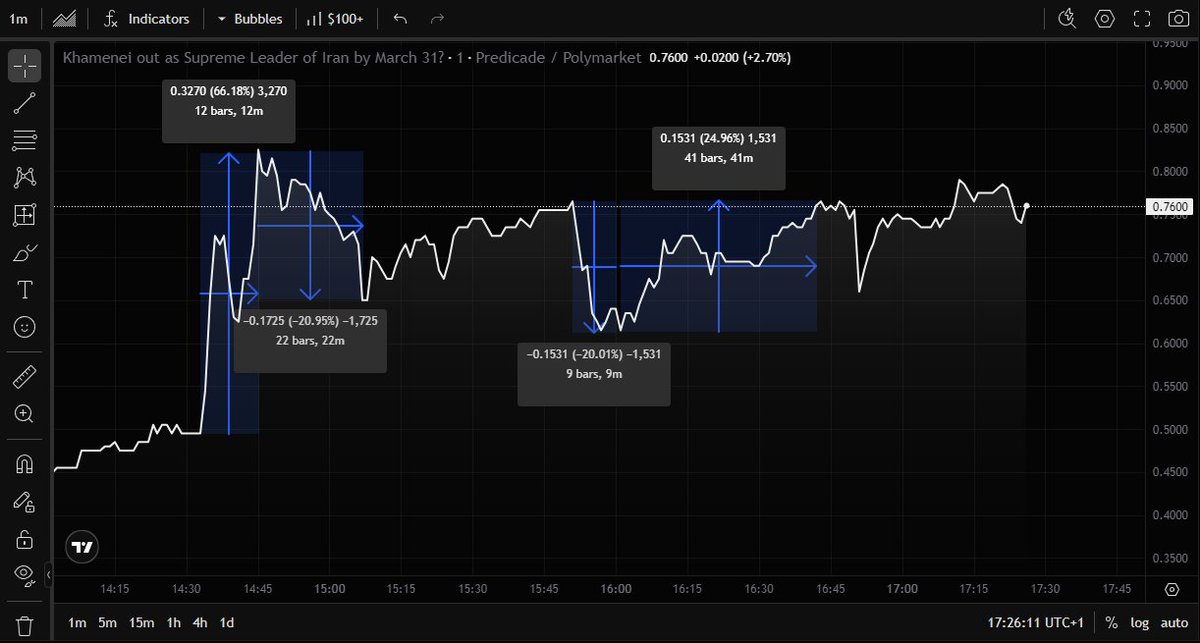Open the Fibonacci and Gann tools
1200x643 pixels.
click(25, 140)
